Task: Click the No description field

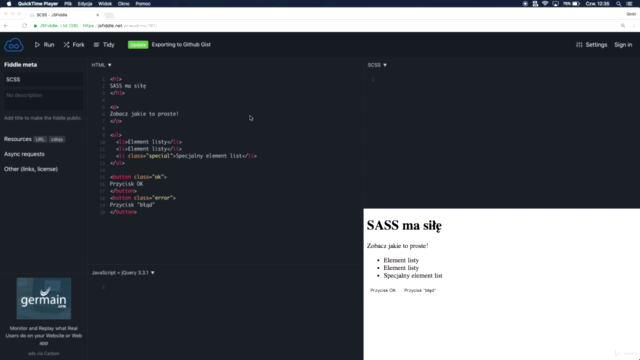Action: [43, 99]
